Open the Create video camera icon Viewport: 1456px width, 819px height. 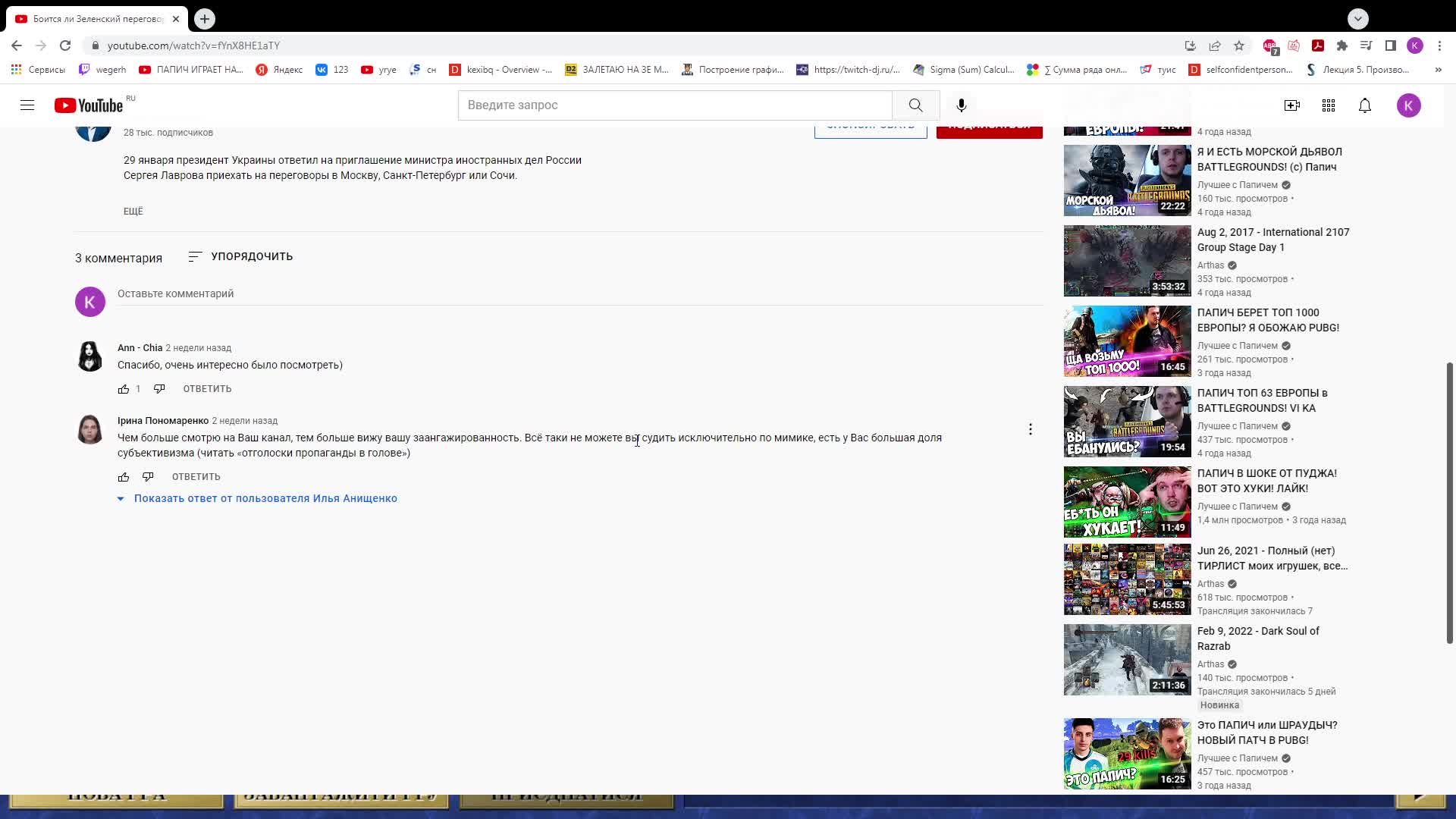1291,105
